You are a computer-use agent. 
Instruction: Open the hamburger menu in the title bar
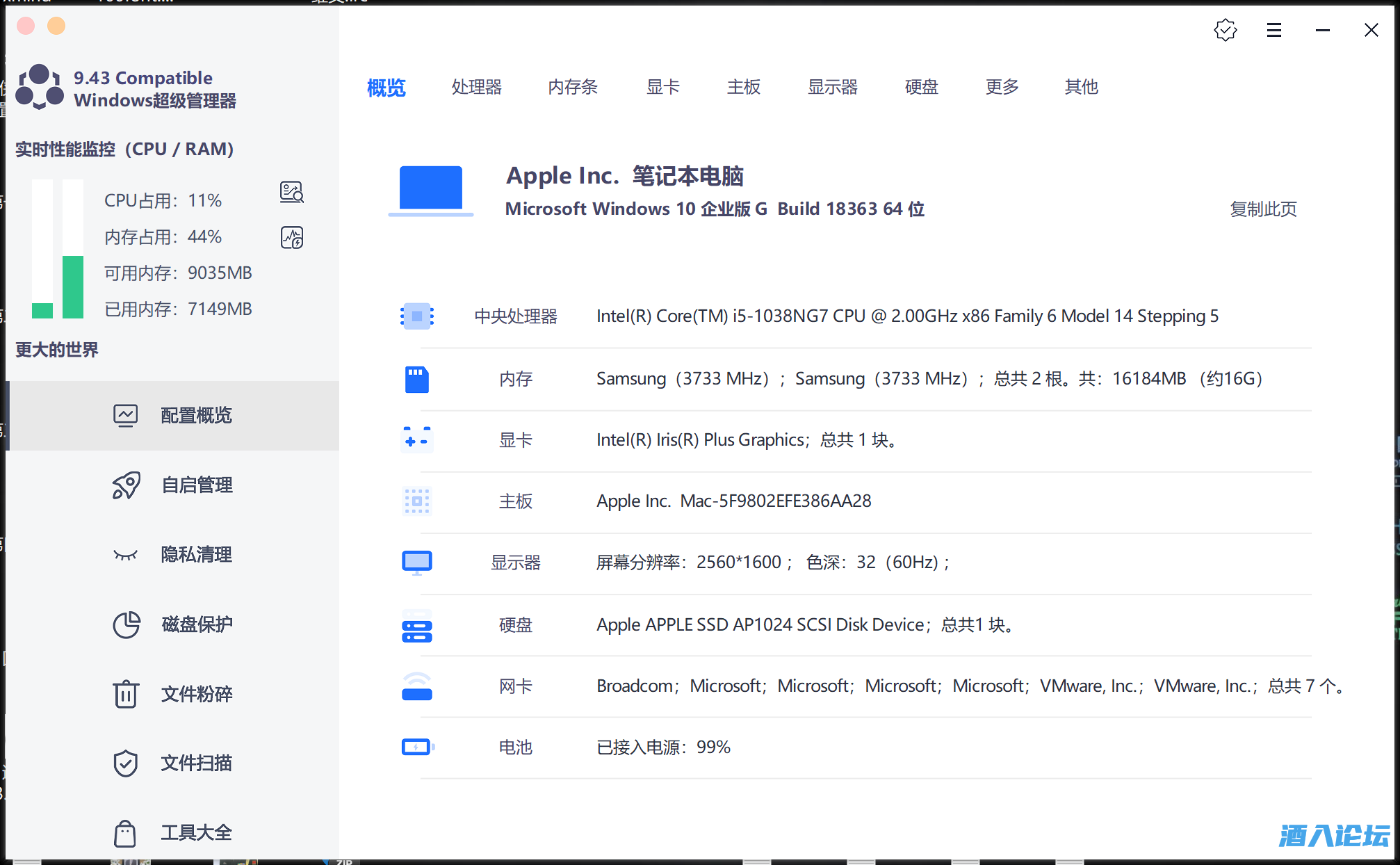(x=1273, y=30)
